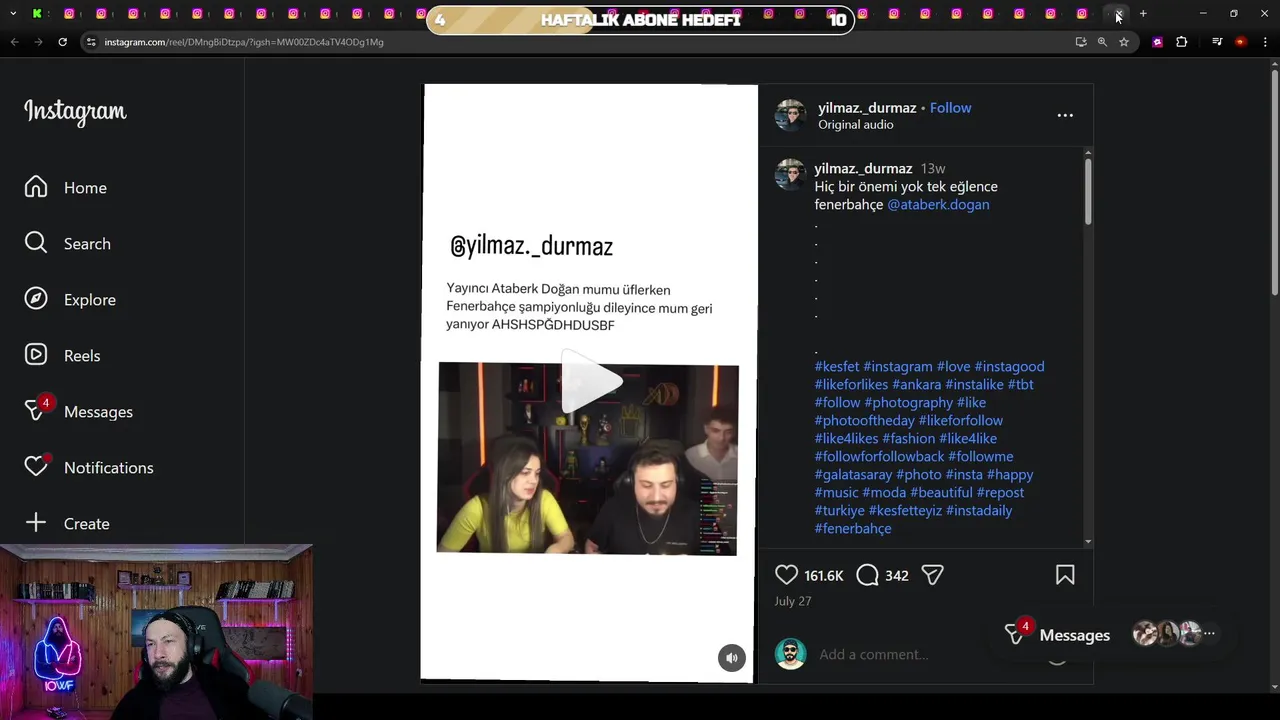The image size is (1280, 720).
Task: Open site information icon in address bar
Action: click(92, 42)
